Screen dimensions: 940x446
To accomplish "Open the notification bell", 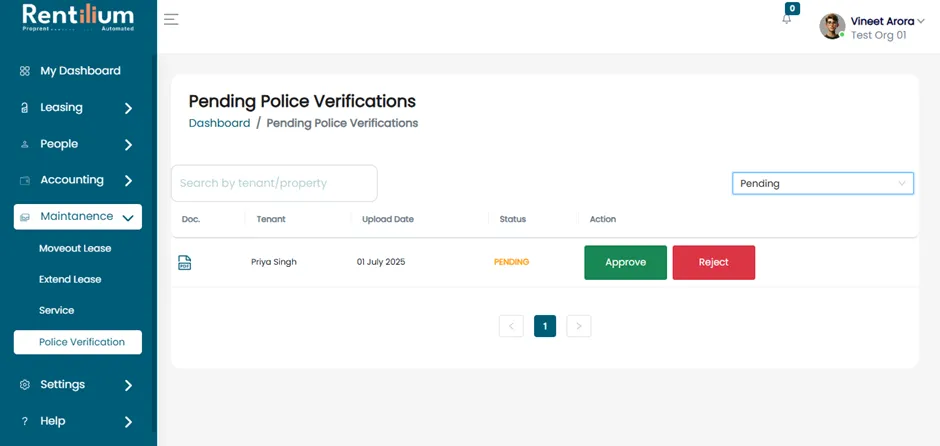I will point(787,19).
